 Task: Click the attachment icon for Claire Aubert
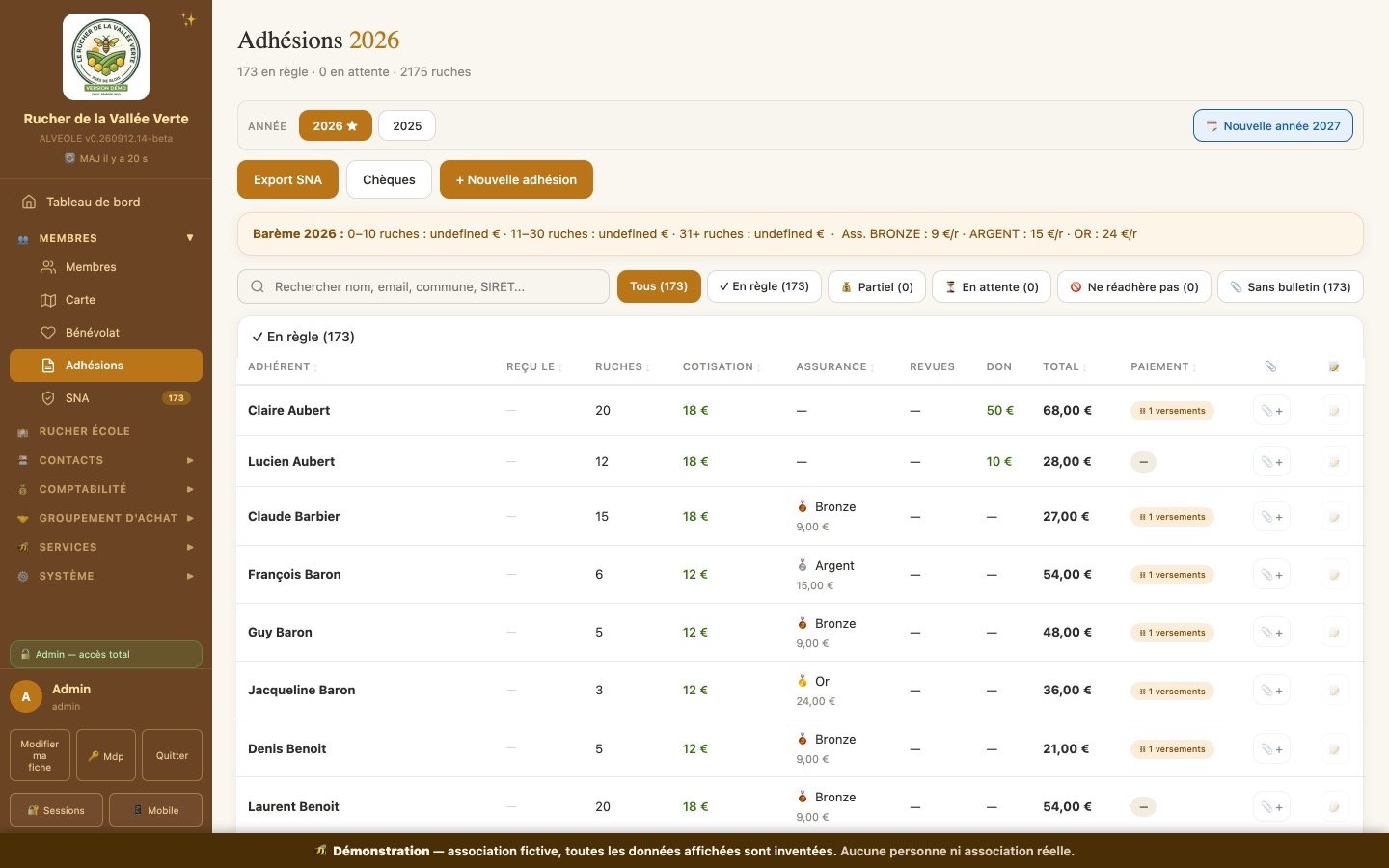point(1271,411)
